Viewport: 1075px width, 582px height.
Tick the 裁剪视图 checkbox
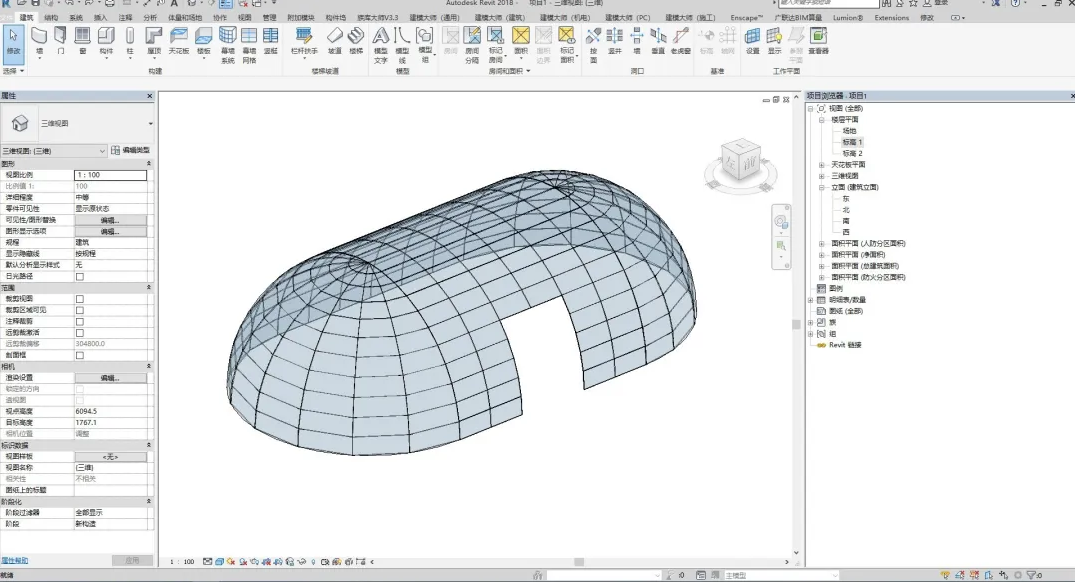(x=80, y=299)
